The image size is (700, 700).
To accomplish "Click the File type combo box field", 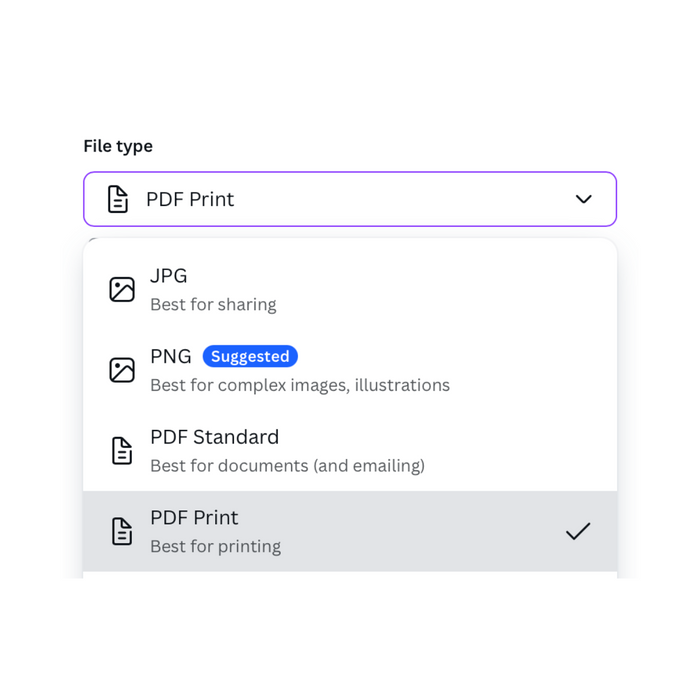I will pyautogui.click(x=350, y=199).
